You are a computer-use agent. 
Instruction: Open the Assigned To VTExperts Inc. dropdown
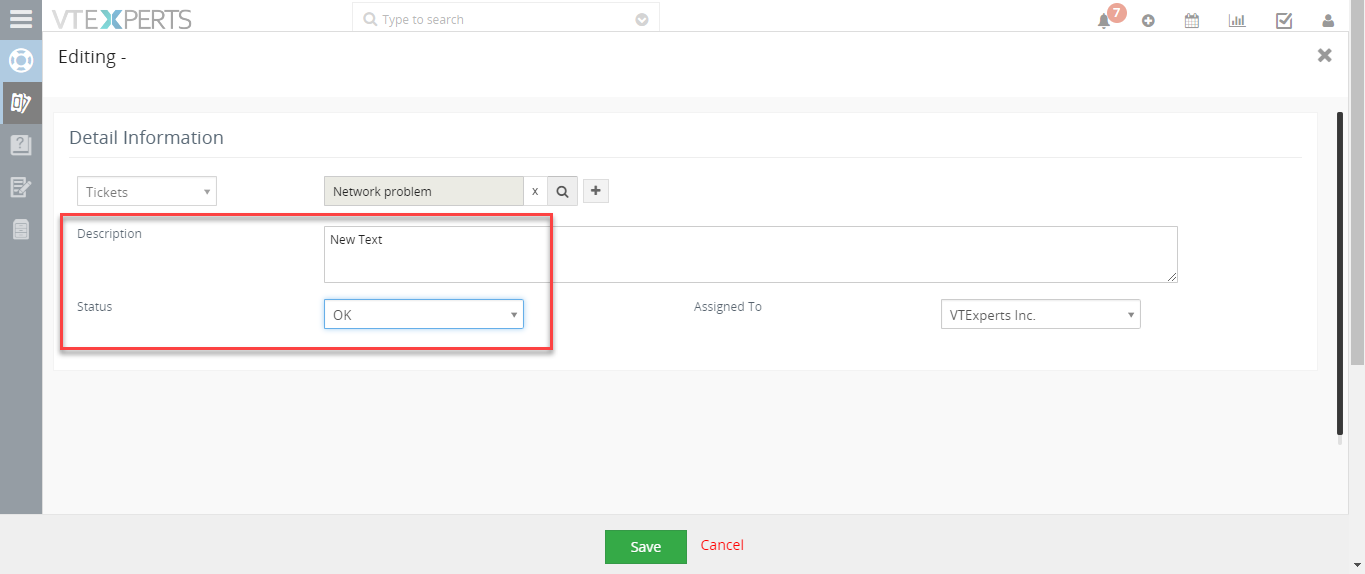[x=1041, y=314]
